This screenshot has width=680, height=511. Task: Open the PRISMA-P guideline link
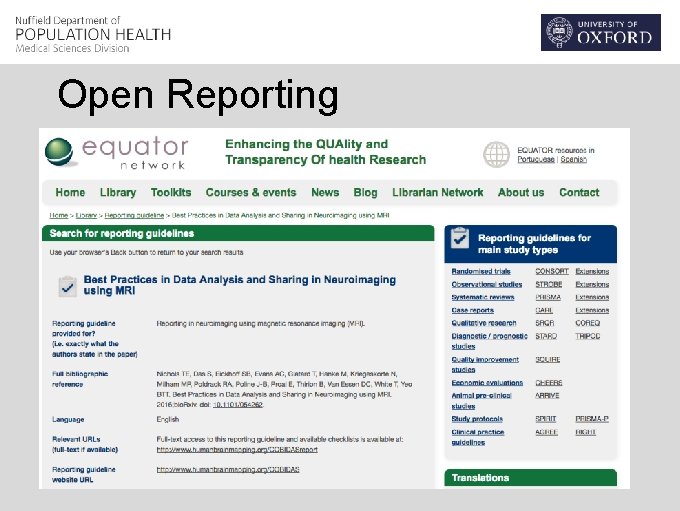[592, 419]
